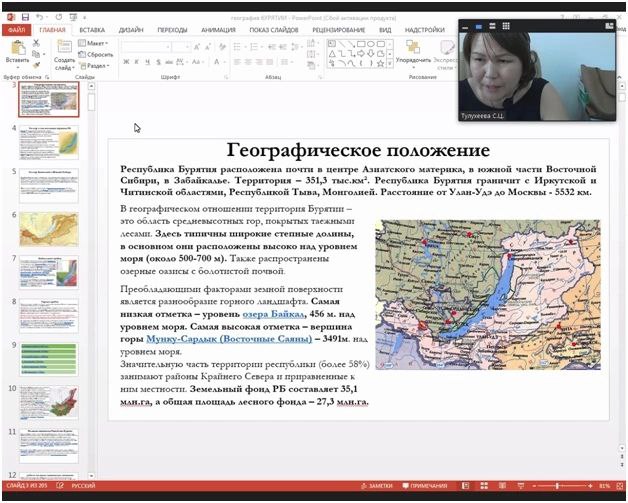Screen dimensions: 628x503
Task: Switch to slide sorter view in status bar
Action: click(x=483, y=486)
